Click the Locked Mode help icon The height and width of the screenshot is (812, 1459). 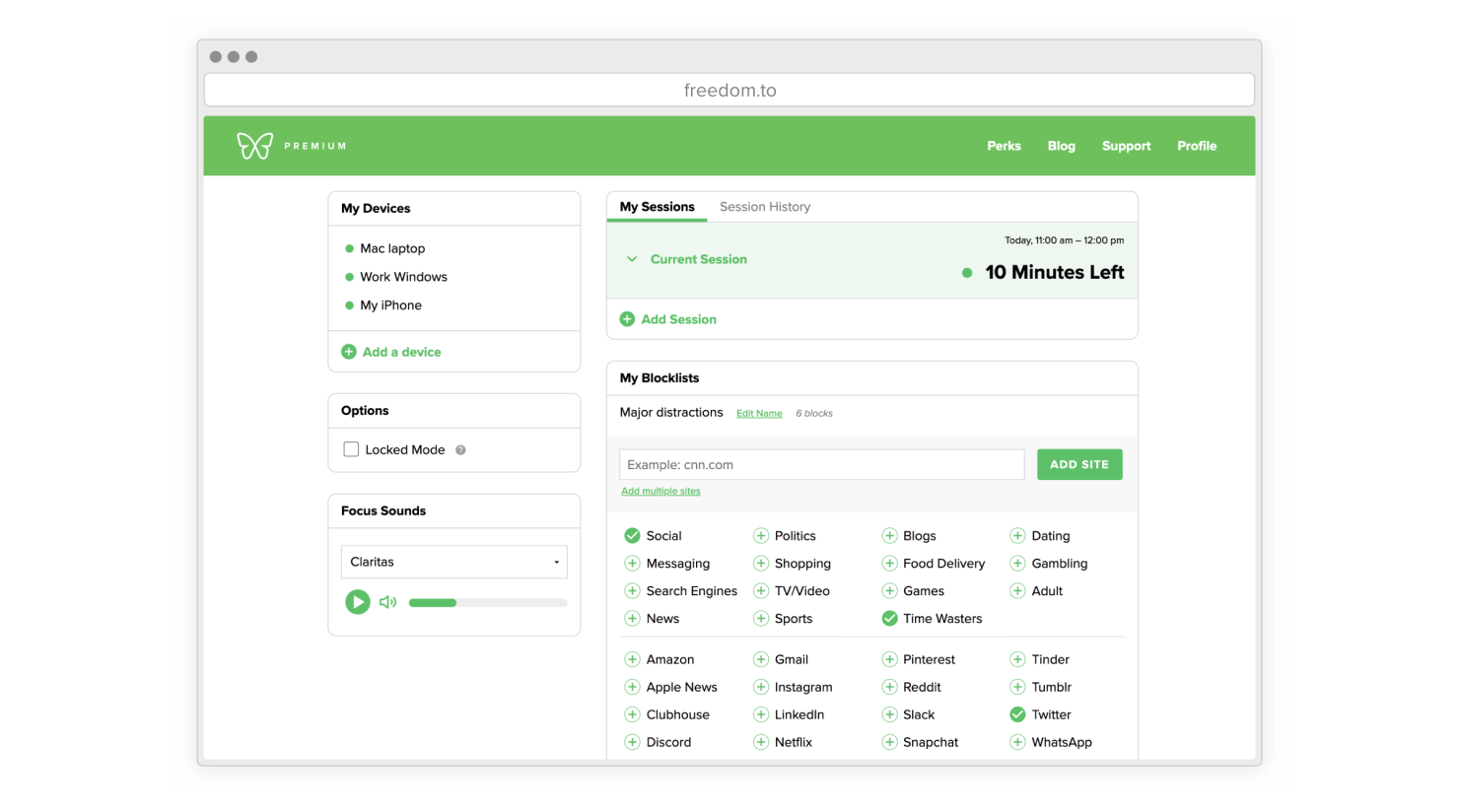coord(460,450)
